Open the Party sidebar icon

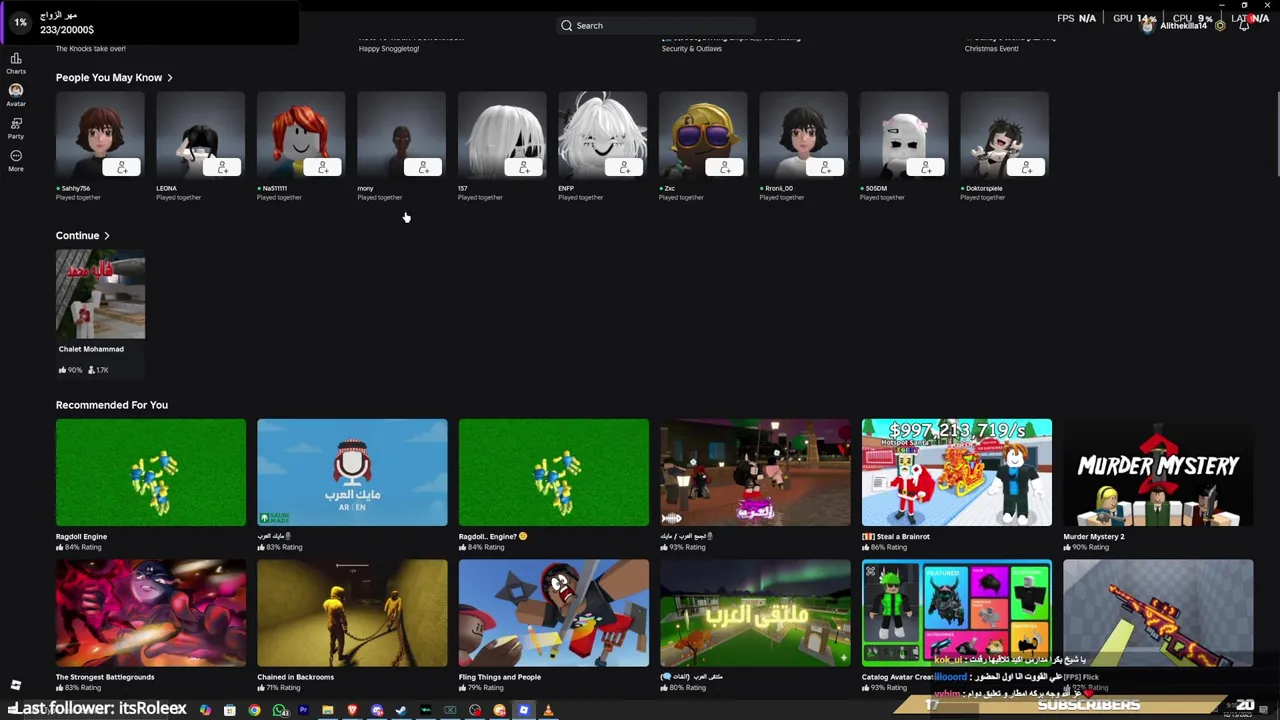[x=16, y=127]
